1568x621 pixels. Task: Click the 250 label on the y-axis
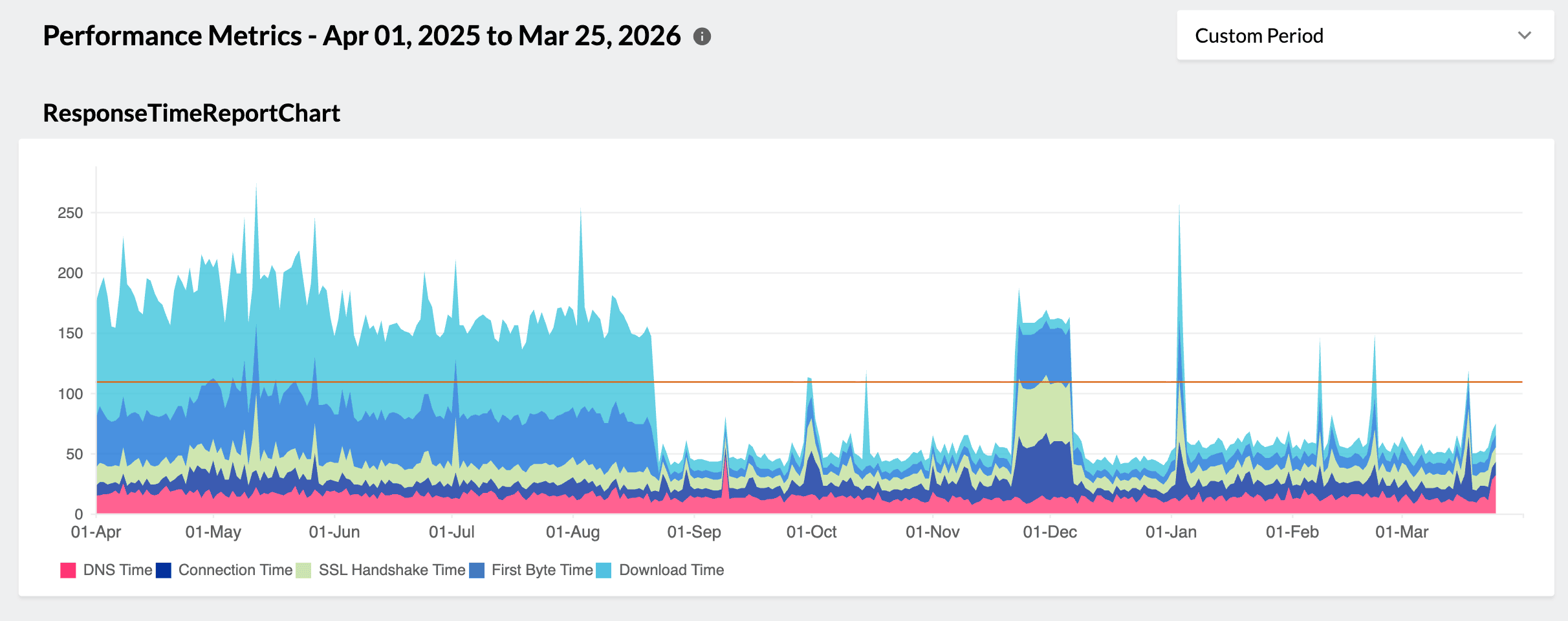[71, 213]
